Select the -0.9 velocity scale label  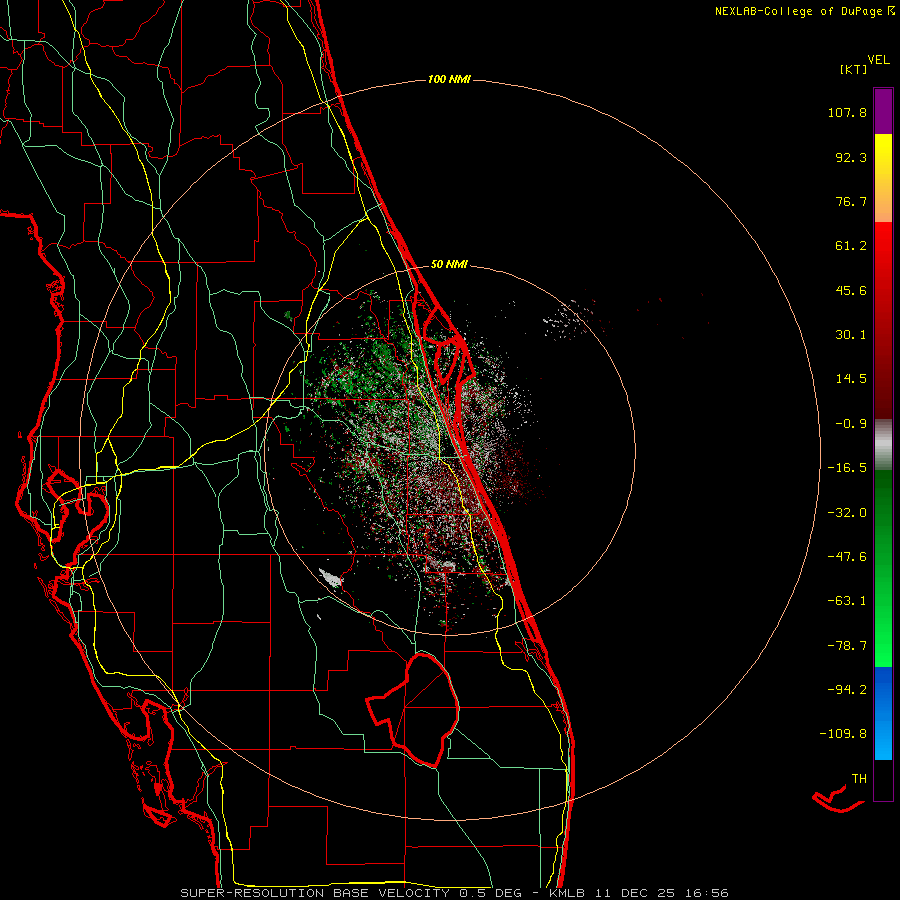point(851,423)
